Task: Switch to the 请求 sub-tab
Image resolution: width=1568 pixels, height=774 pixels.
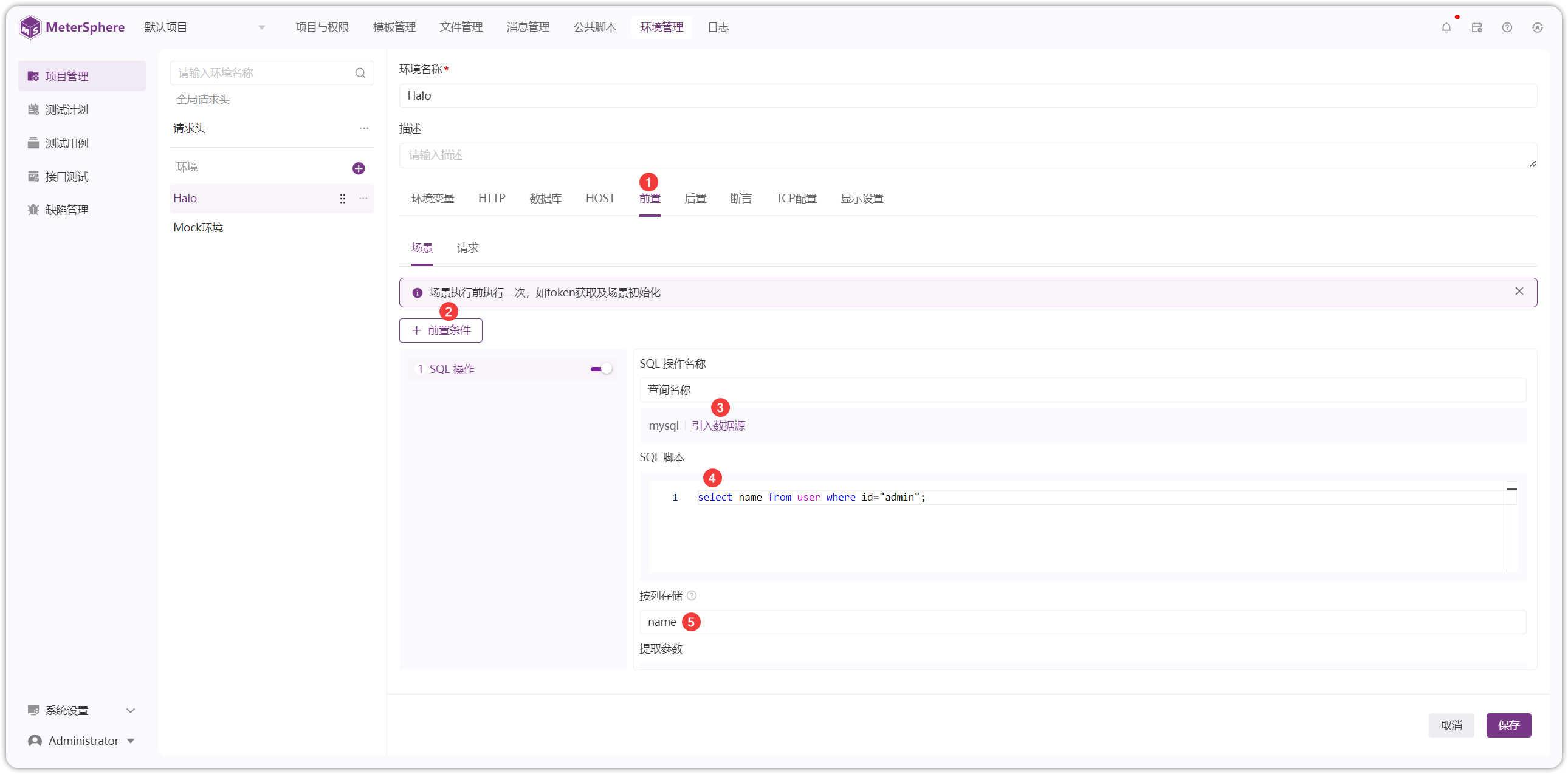Action: (467, 248)
